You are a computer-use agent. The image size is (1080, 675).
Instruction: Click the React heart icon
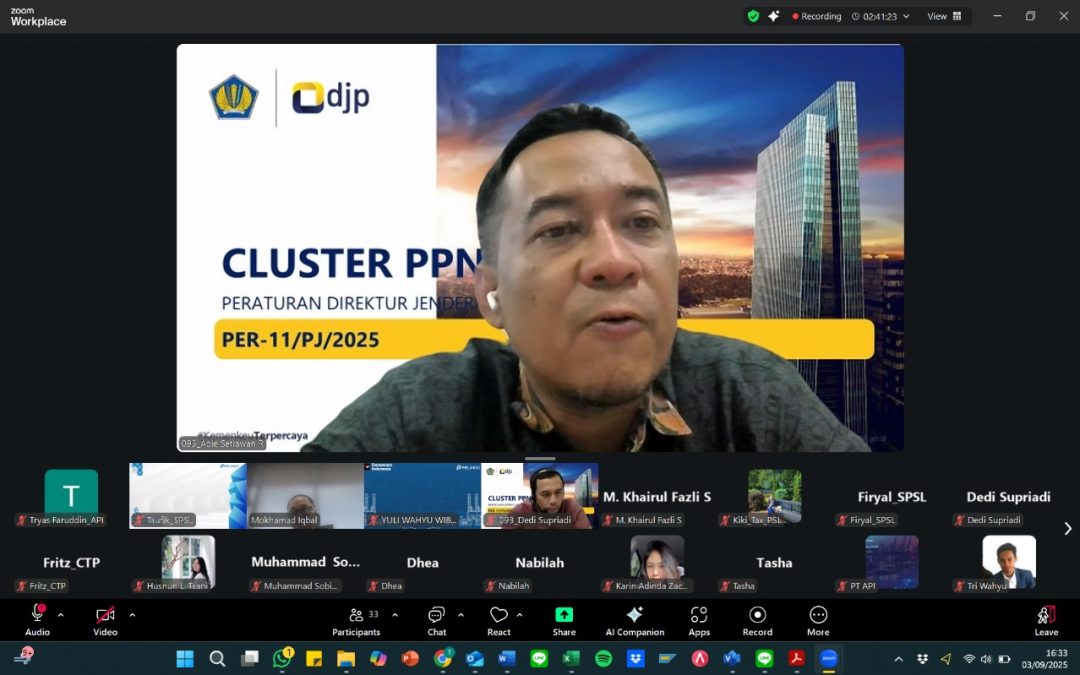(x=498, y=620)
